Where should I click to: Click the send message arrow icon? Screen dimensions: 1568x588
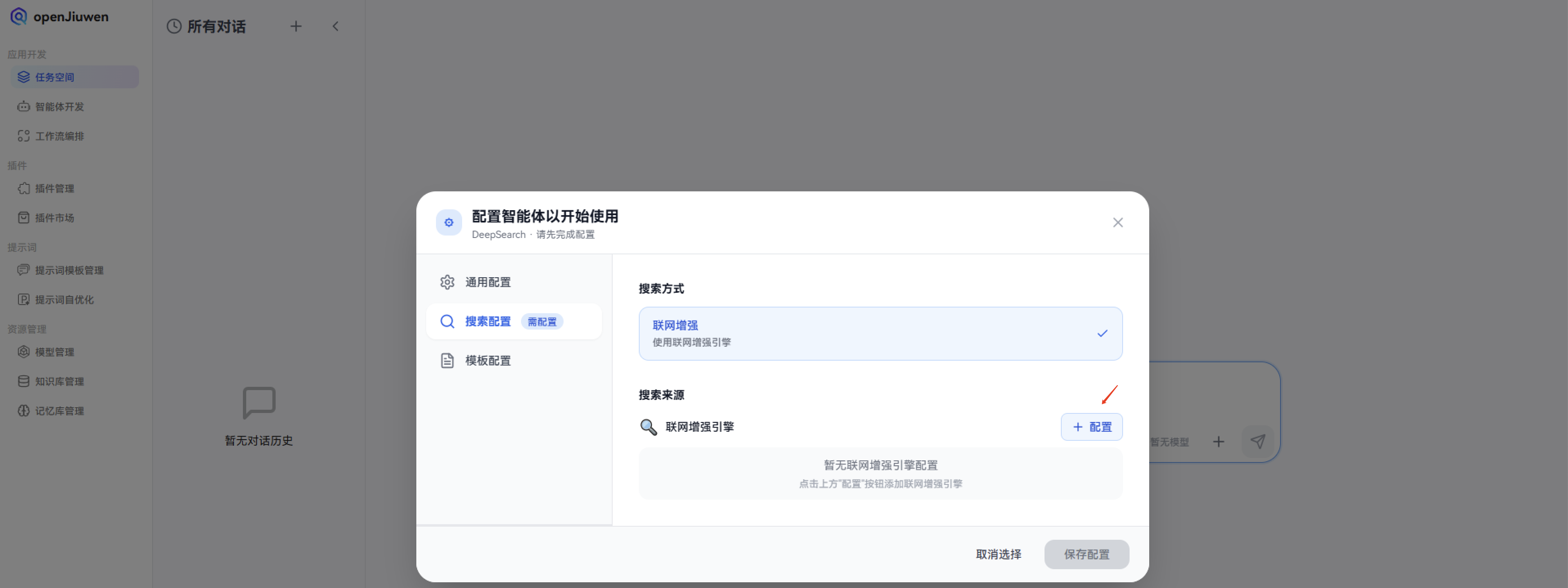coord(1258,441)
